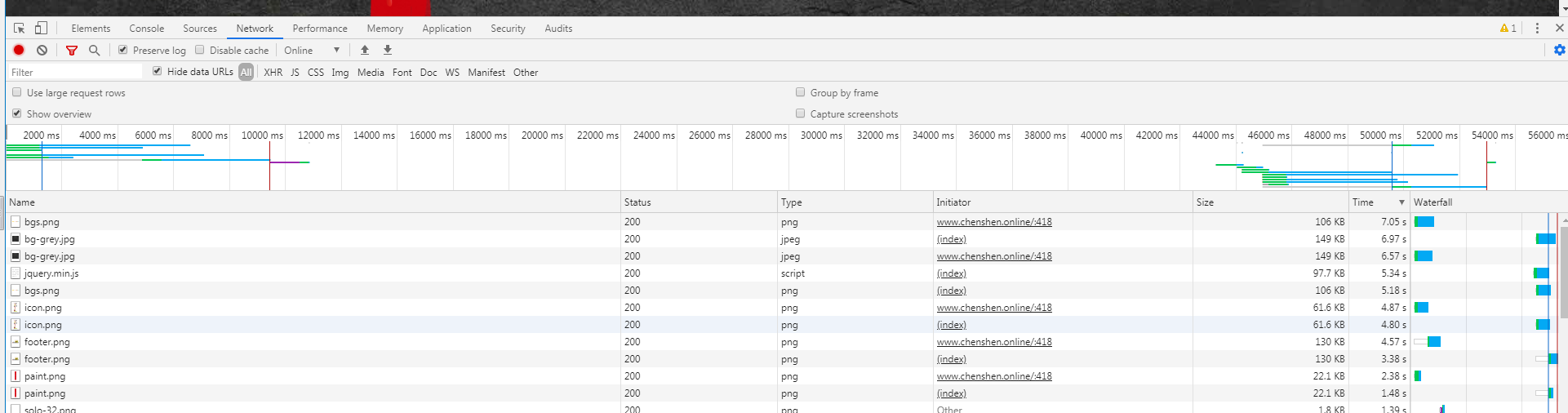Open the Performance tab
The width and height of the screenshot is (1568, 413).
[x=320, y=28]
